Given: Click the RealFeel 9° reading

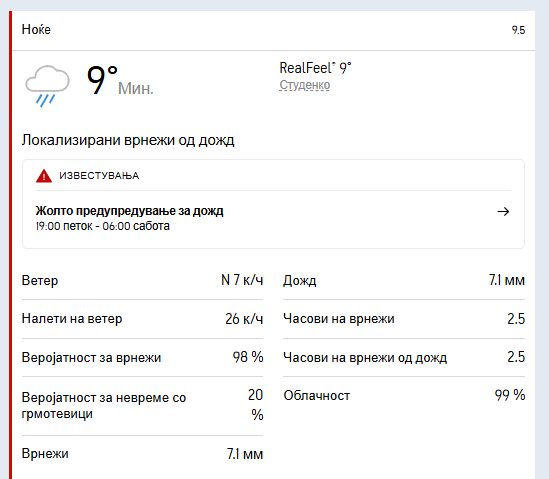Looking at the screenshot, I should [x=315, y=68].
